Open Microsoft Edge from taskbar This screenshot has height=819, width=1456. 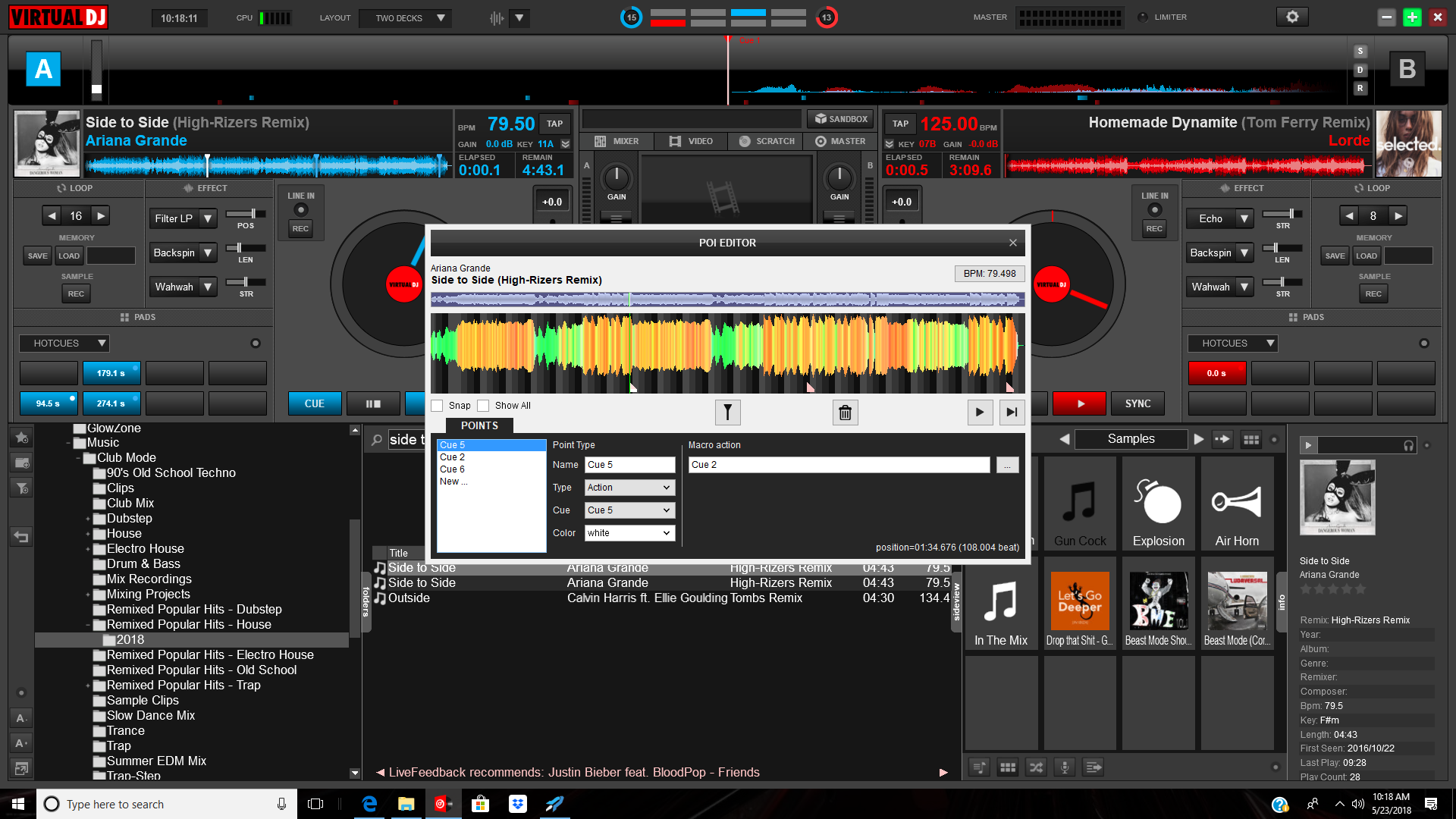tap(369, 804)
